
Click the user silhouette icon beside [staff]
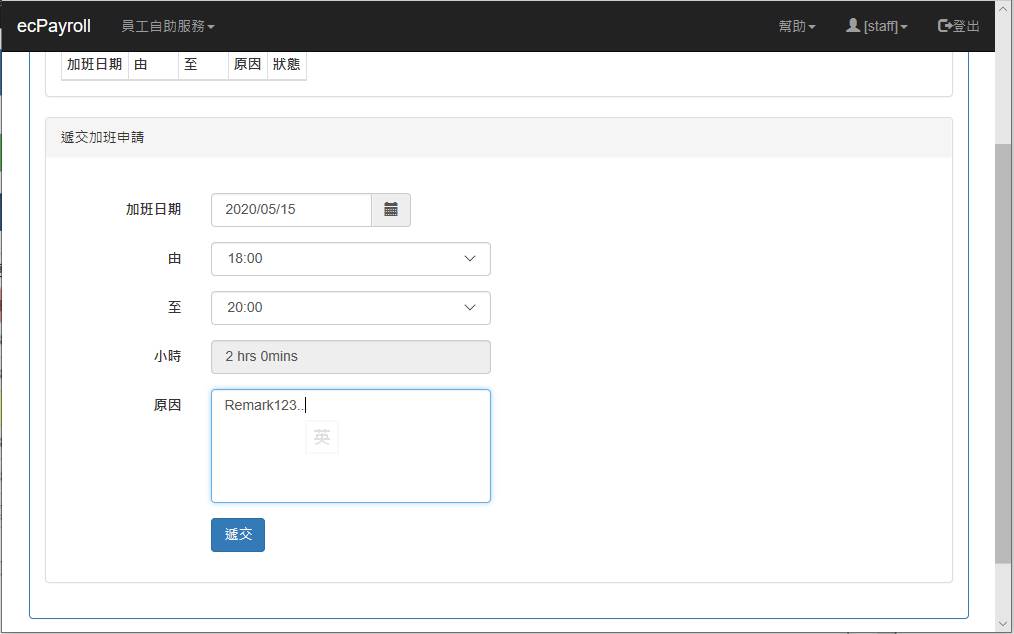(853, 25)
